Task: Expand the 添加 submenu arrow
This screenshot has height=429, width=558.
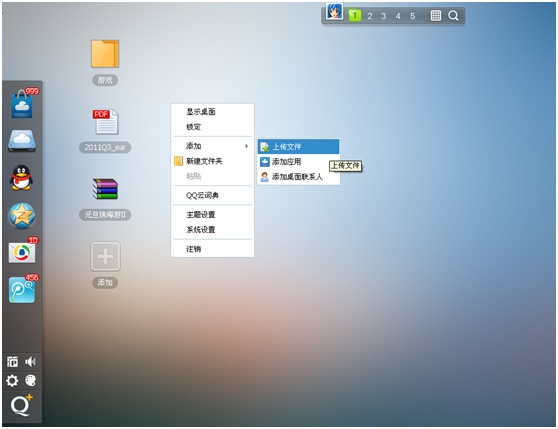Action: 246,146
